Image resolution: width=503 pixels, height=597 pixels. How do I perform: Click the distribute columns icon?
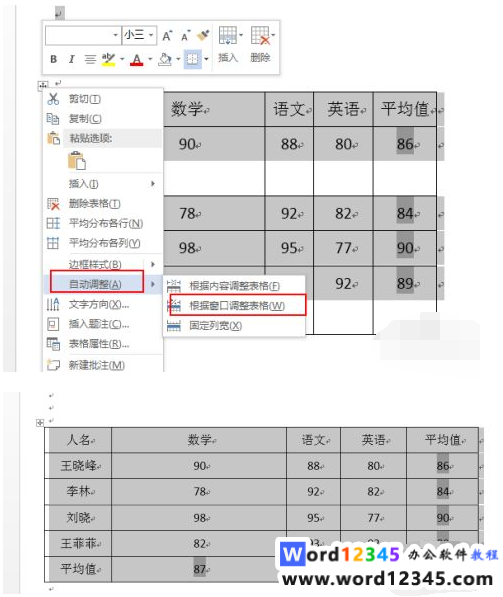click(53, 243)
